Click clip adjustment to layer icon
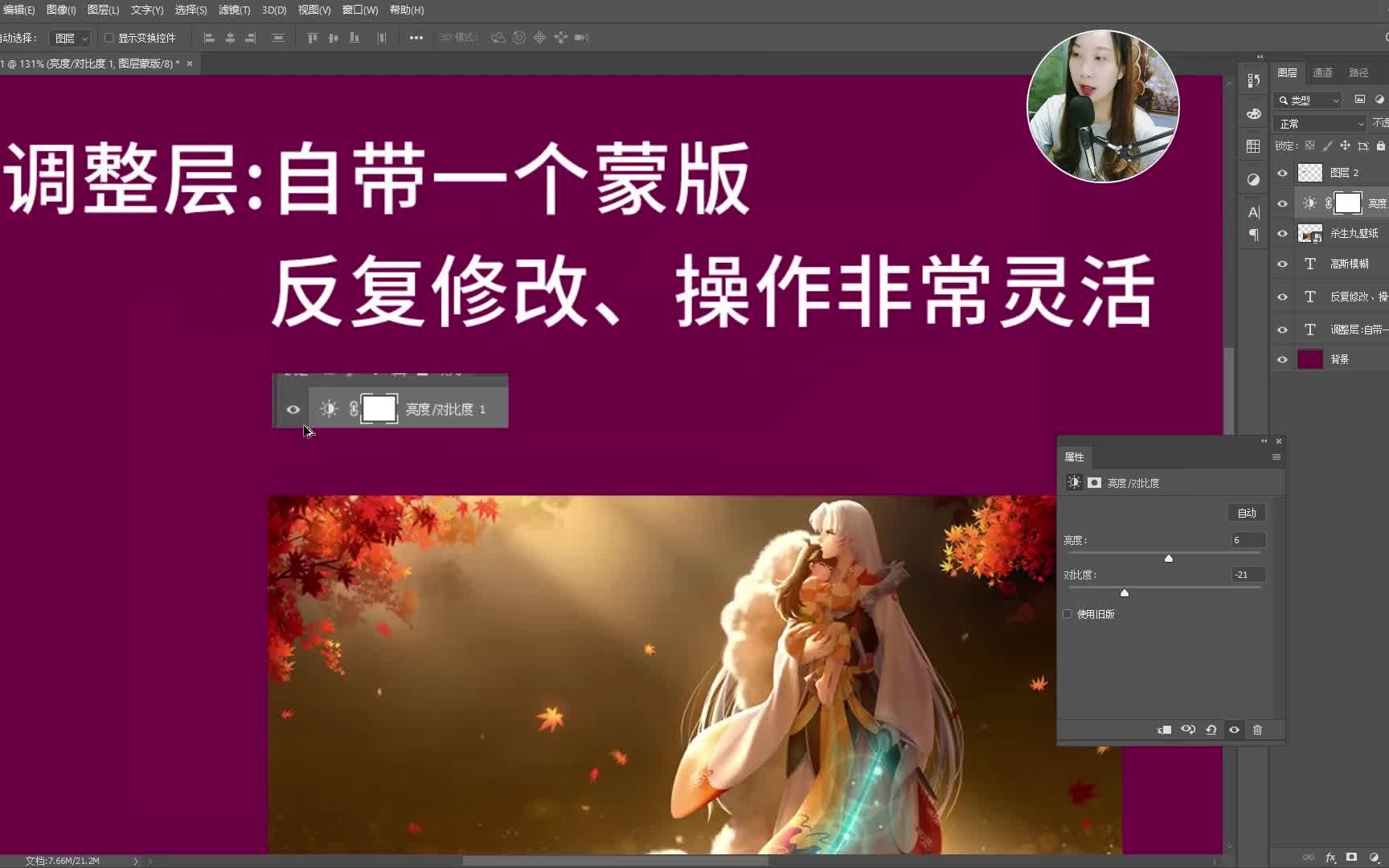Viewport: 1389px width, 868px height. (x=1164, y=730)
